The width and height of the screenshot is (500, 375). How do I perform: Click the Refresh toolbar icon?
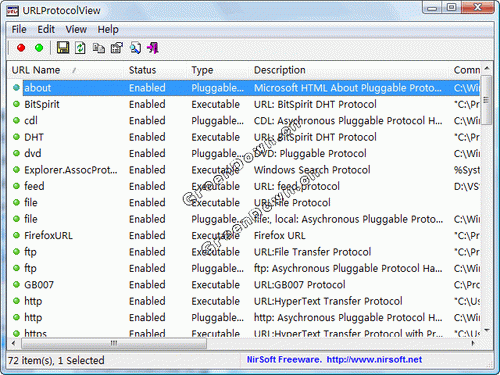[x=80, y=48]
